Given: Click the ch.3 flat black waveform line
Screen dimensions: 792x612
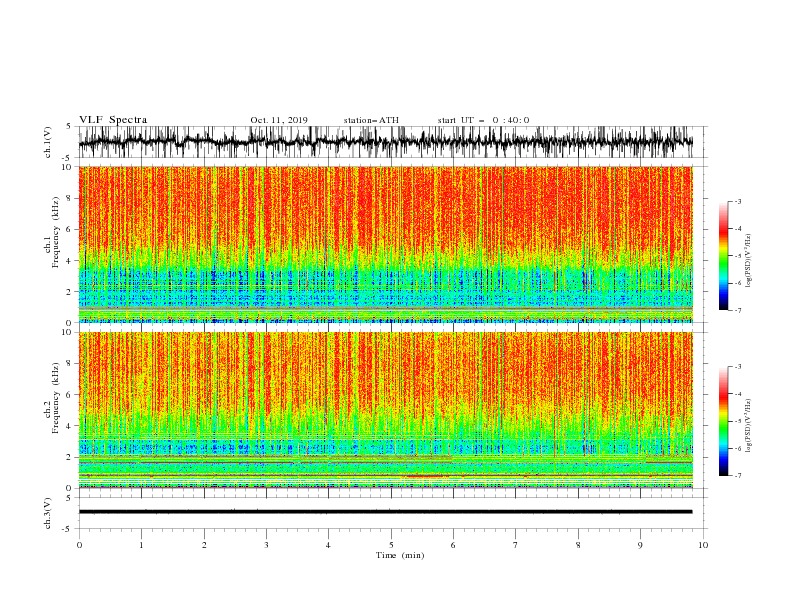Looking at the screenshot, I should point(385,512).
